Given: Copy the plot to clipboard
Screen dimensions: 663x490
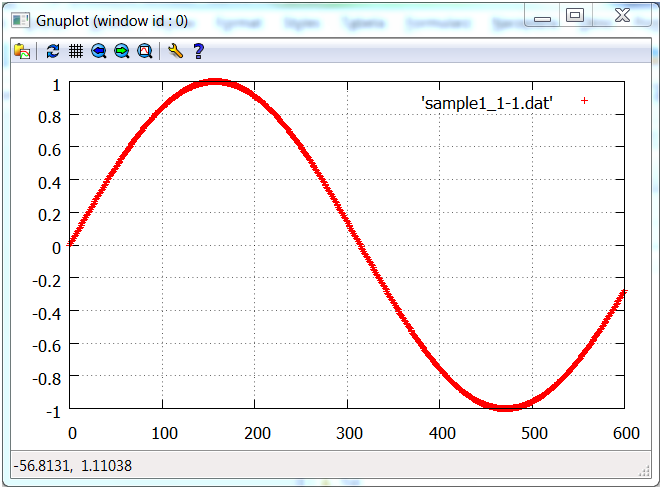Looking at the screenshot, I should [x=22, y=51].
